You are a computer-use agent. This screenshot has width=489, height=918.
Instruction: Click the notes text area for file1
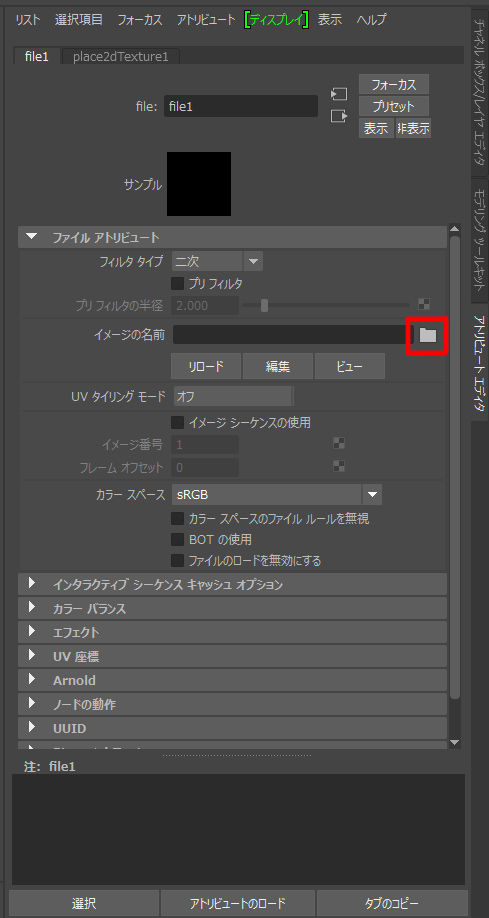(x=238, y=829)
